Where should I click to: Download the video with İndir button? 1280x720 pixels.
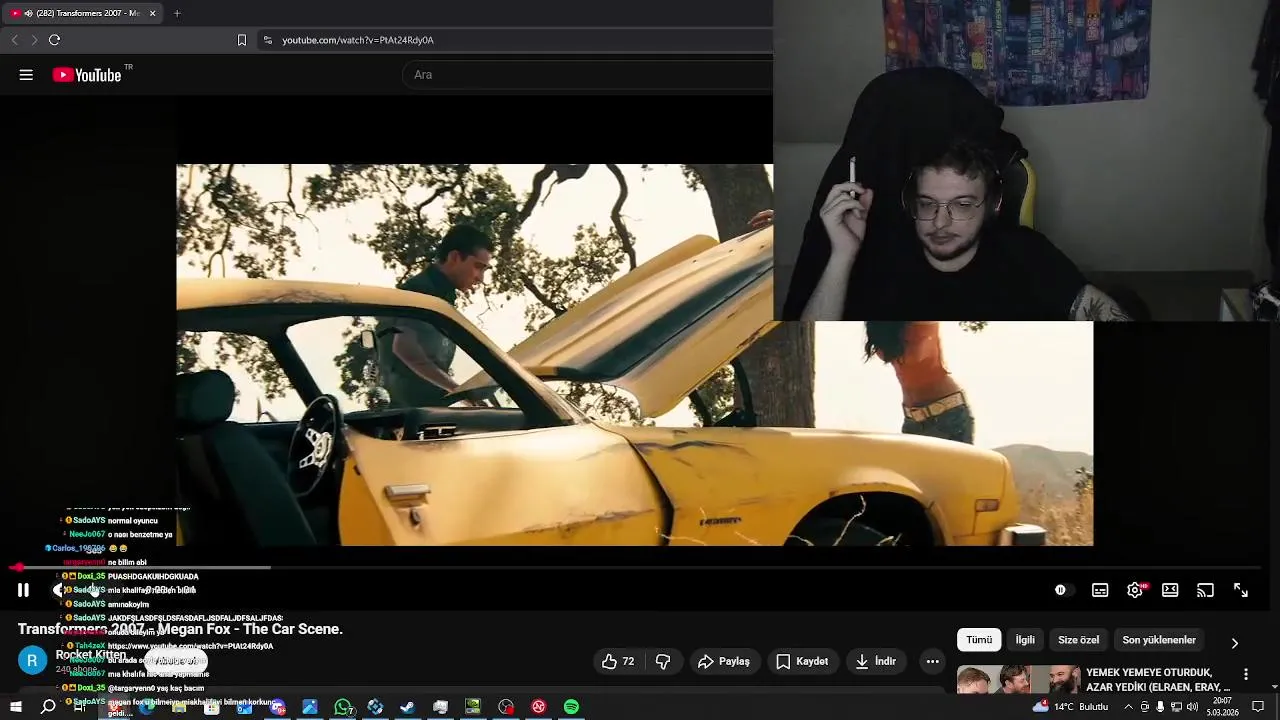(x=876, y=661)
